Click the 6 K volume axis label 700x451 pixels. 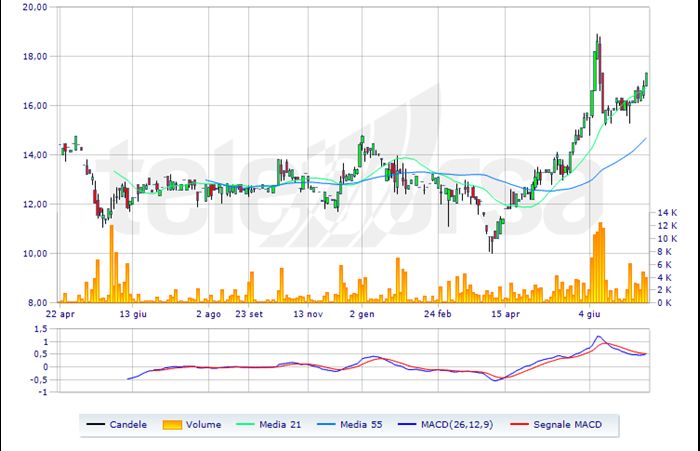pyautogui.click(x=665, y=264)
